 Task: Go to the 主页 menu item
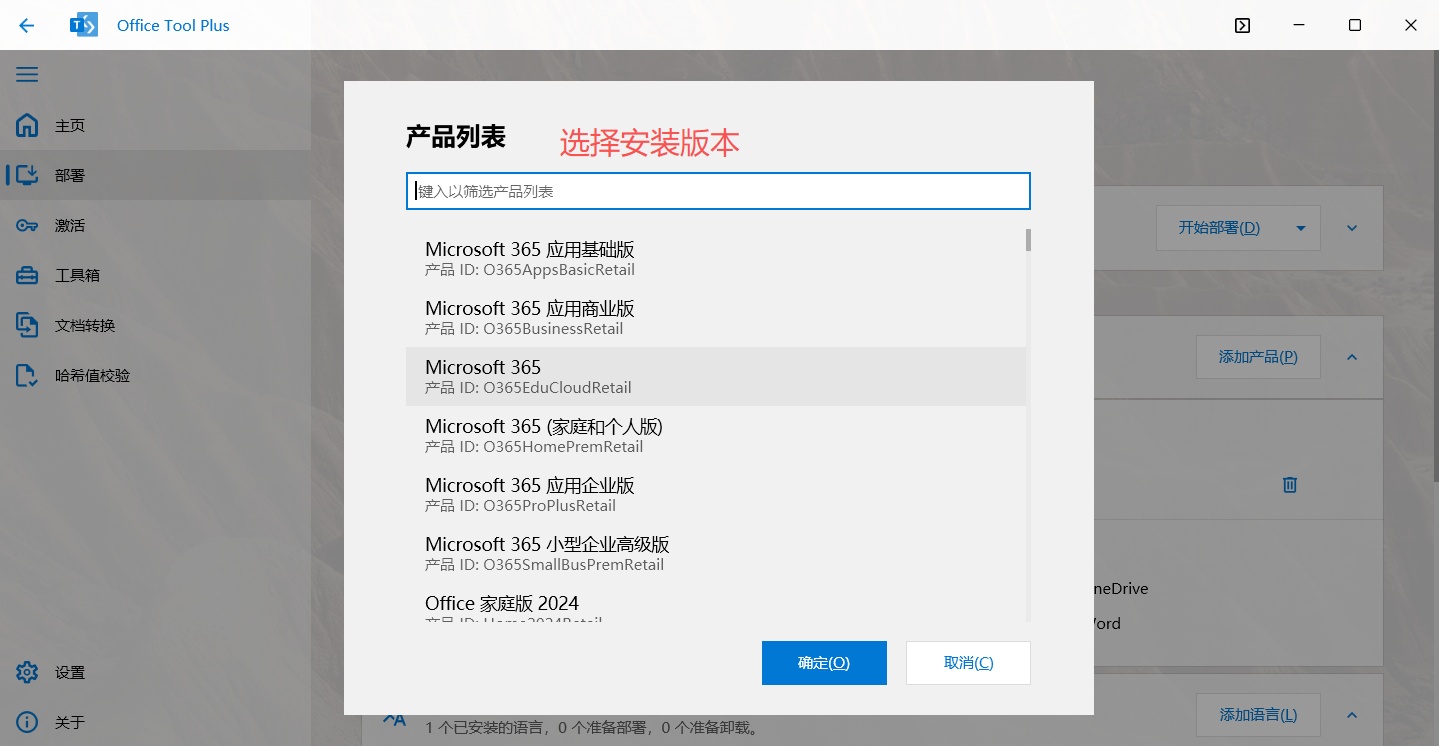pyautogui.click(x=155, y=126)
